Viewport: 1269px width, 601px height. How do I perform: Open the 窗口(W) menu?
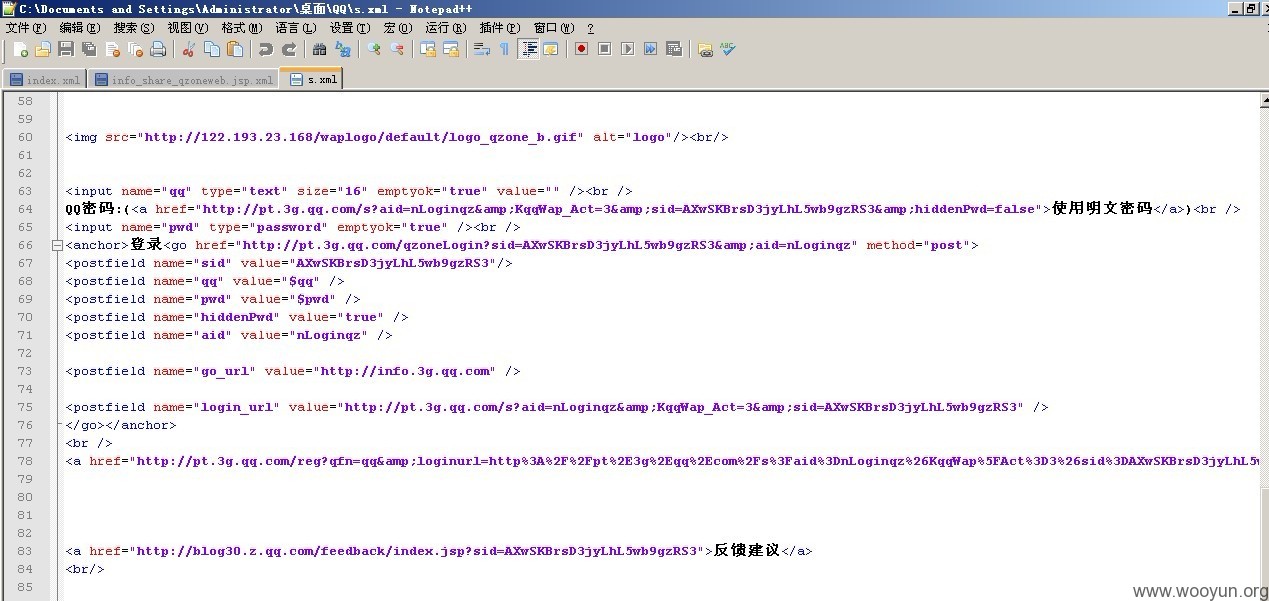(554, 27)
